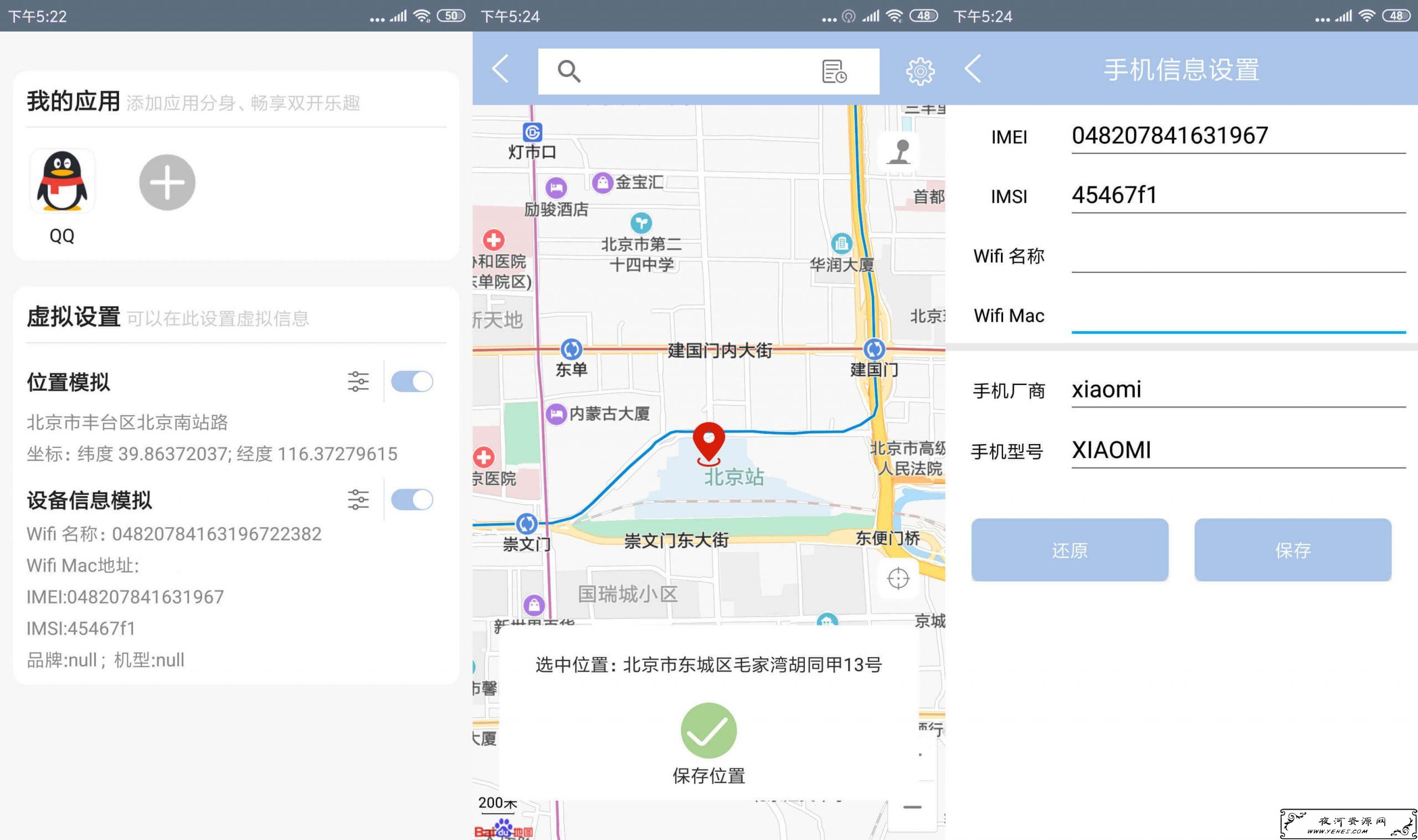Viewport: 1418px width, 840px height.
Task: Tap the 北京市第二十四中学 school marker
Action: 641,223
